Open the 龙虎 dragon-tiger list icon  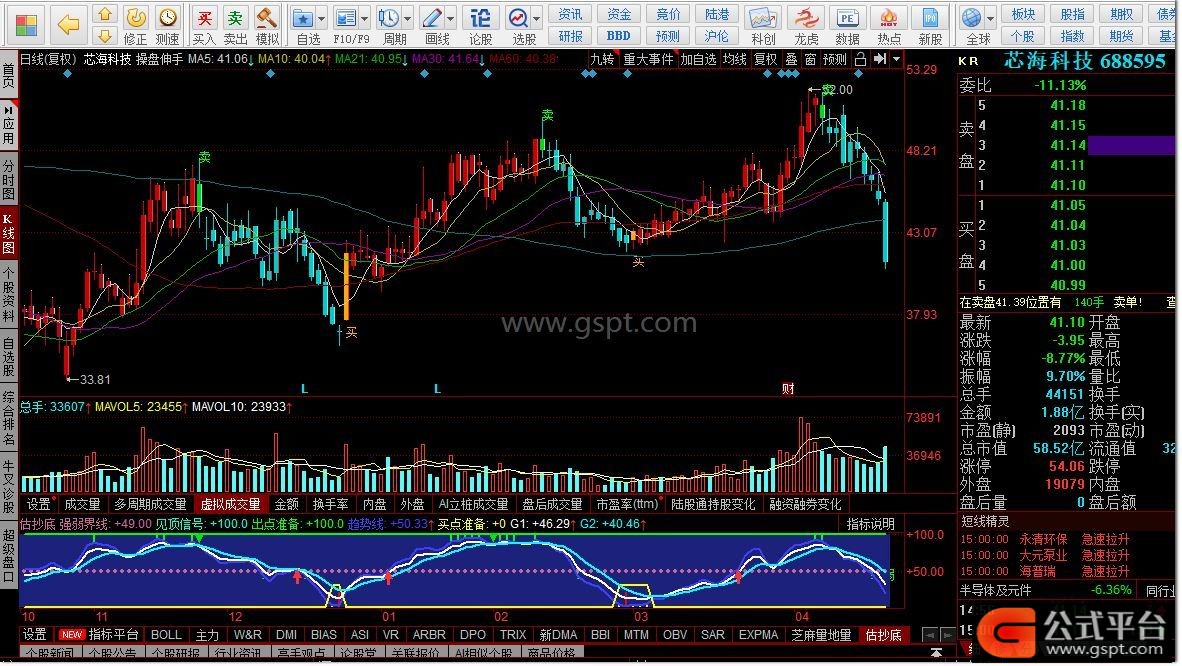(x=806, y=25)
